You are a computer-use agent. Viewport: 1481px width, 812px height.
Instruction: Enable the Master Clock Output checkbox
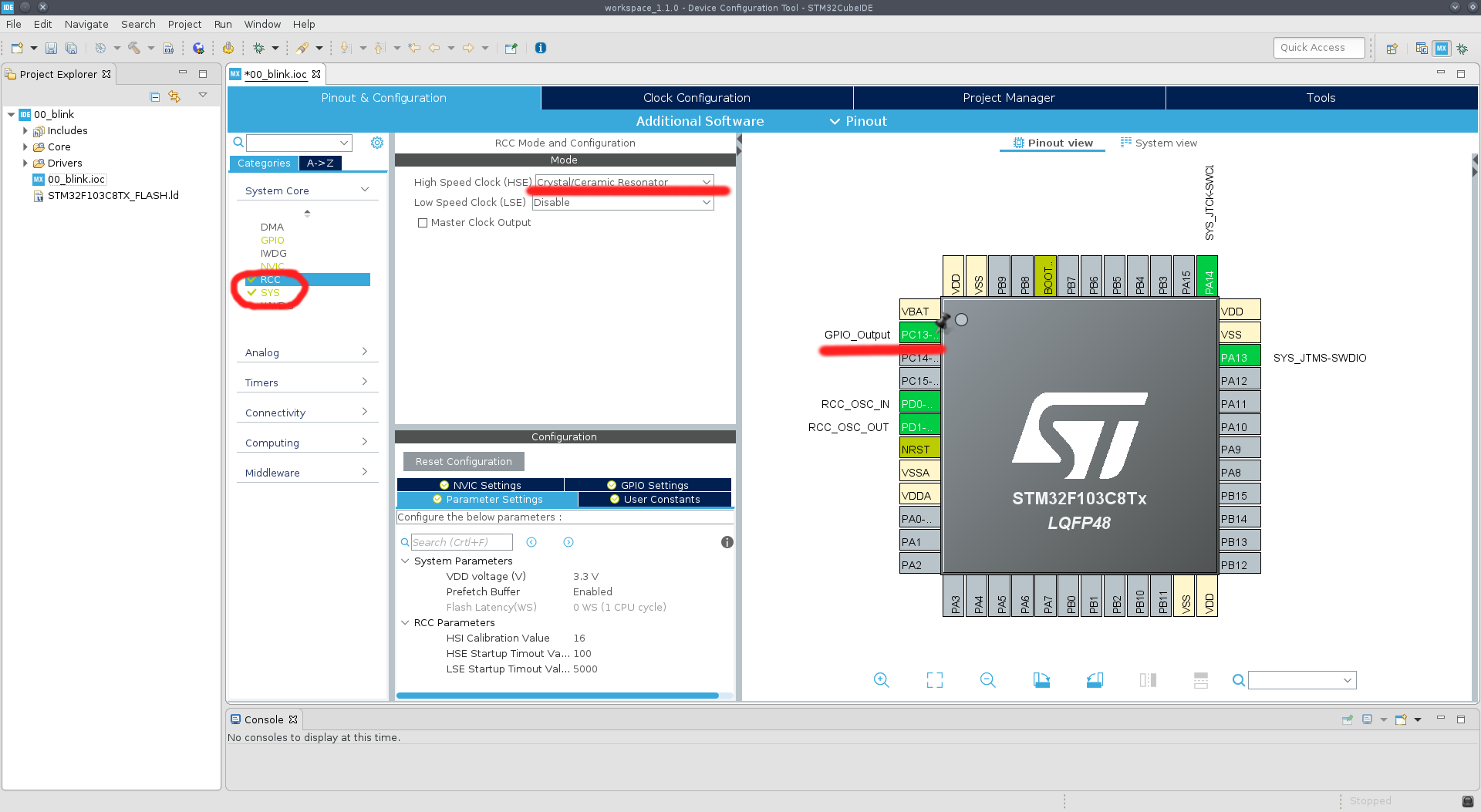coord(423,223)
